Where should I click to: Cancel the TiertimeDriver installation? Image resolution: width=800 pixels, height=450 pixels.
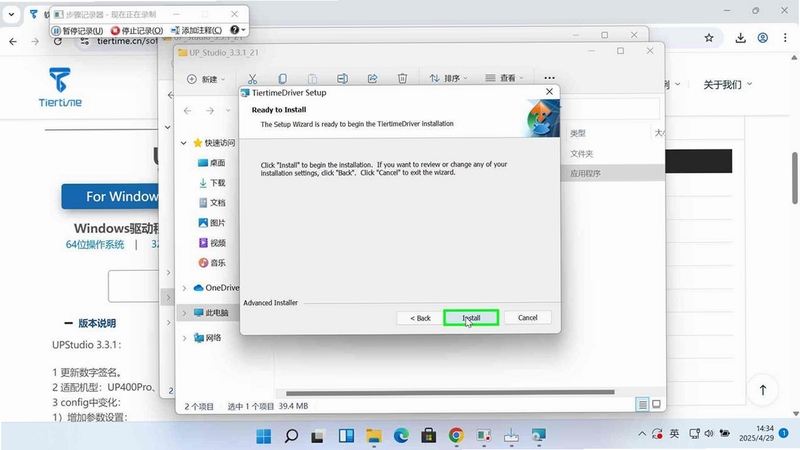528,317
